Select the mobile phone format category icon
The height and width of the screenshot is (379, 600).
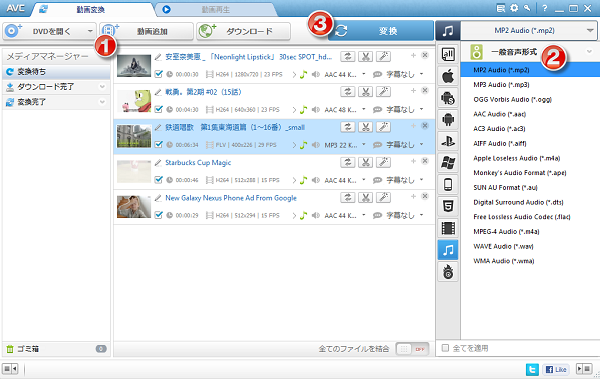click(448, 185)
